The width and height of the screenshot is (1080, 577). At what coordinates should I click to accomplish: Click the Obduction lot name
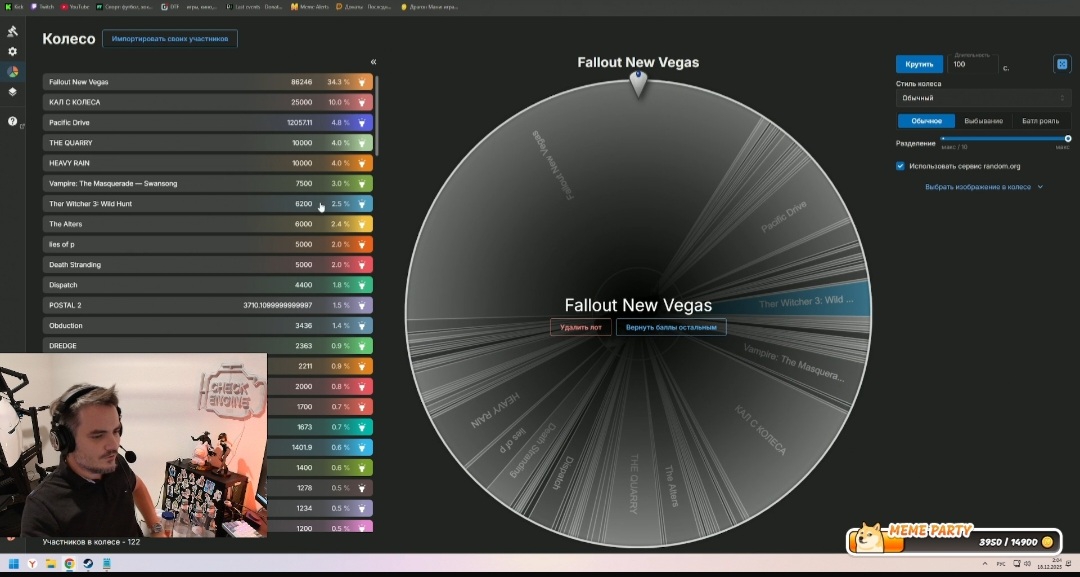click(65, 326)
